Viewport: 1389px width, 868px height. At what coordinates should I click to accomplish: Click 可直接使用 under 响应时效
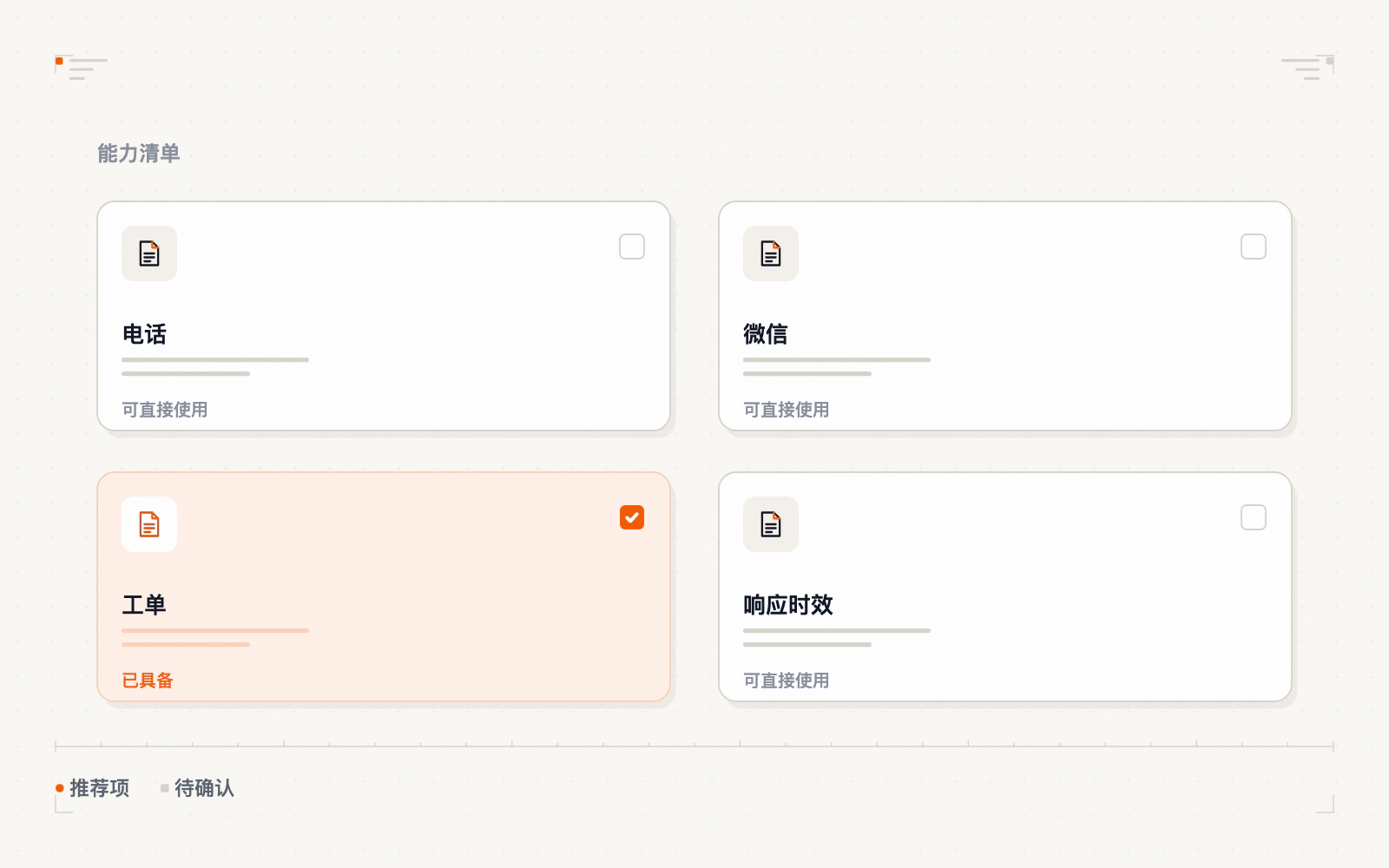[787, 681]
